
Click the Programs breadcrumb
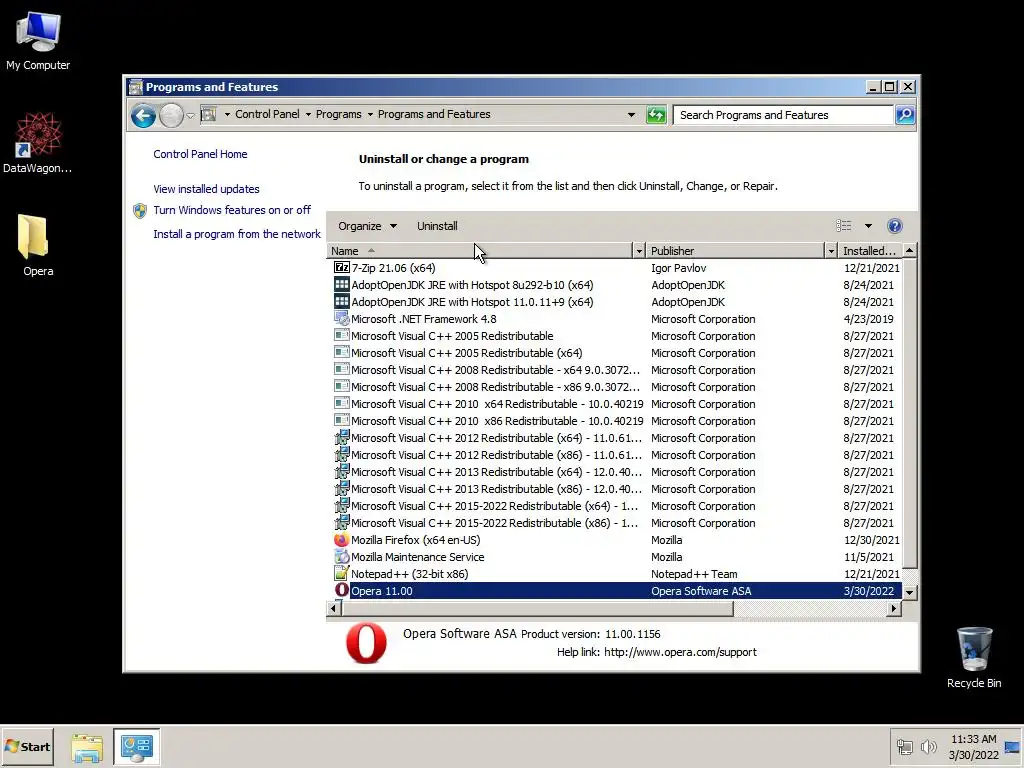click(x=338, y=114)
